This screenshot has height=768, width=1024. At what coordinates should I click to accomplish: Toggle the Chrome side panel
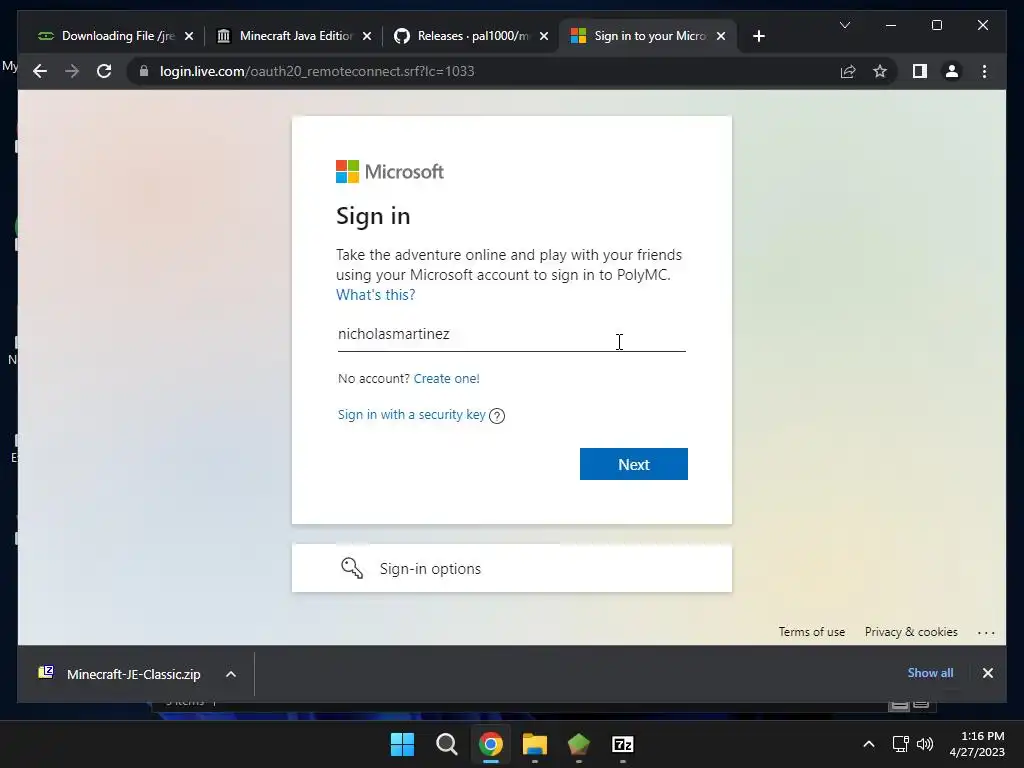920,71
